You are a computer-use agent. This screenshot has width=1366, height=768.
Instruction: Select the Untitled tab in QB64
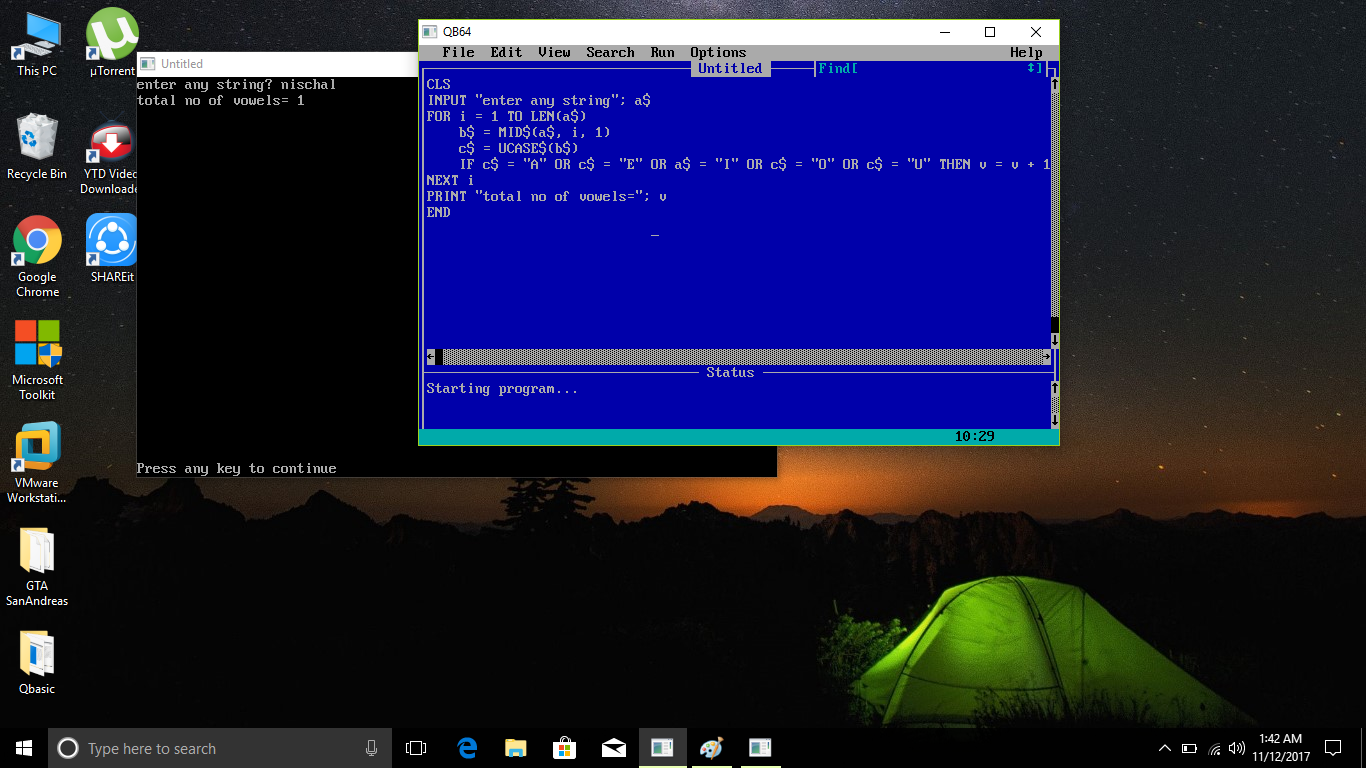coord(730,68)
